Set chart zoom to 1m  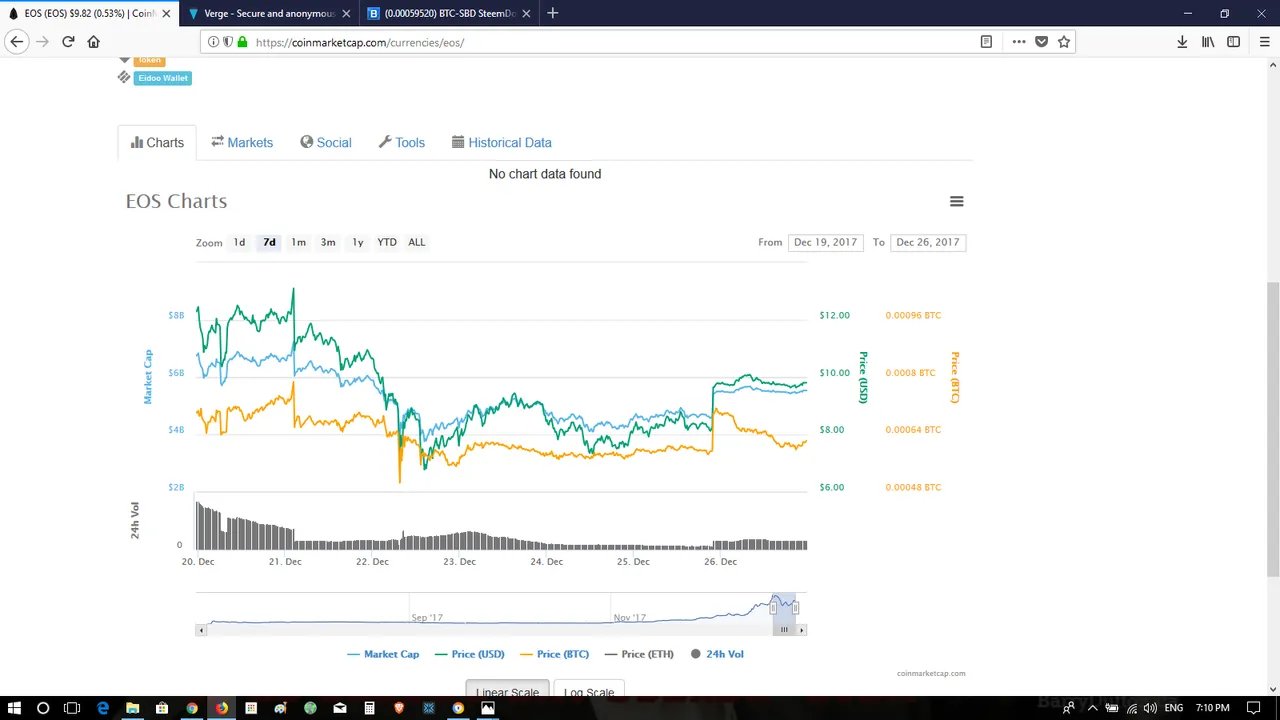(x=298, y=242)
